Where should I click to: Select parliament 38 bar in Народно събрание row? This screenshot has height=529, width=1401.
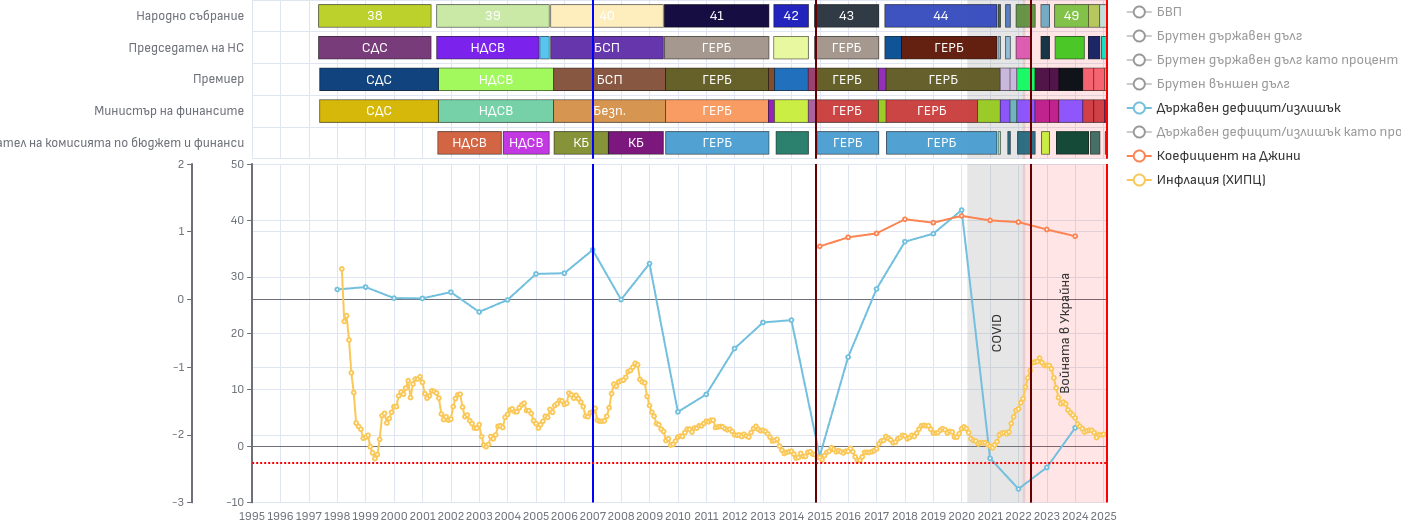pyautogui.click(x=375, y=16)
